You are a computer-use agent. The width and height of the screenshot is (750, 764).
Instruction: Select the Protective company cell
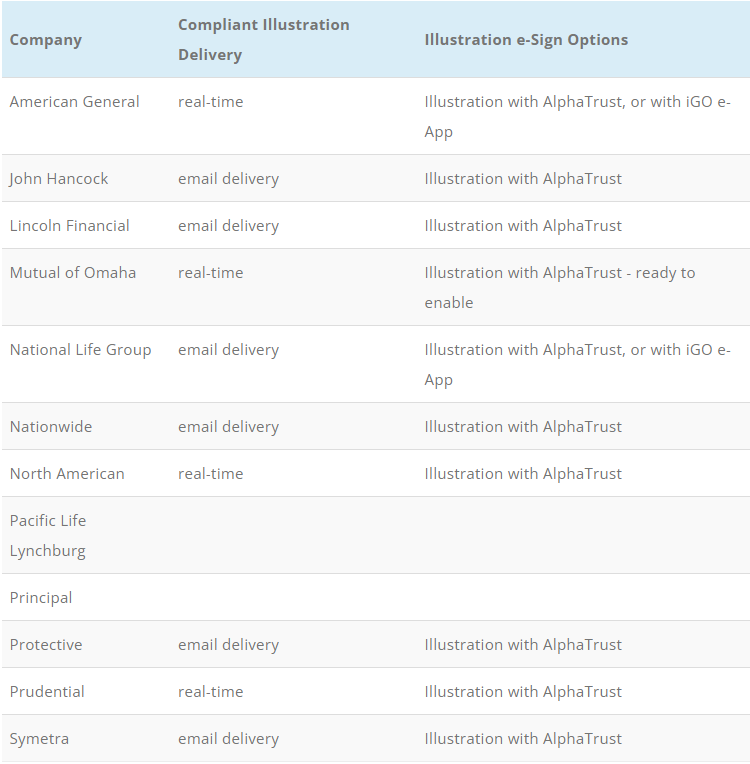click(x=46, y=645)
